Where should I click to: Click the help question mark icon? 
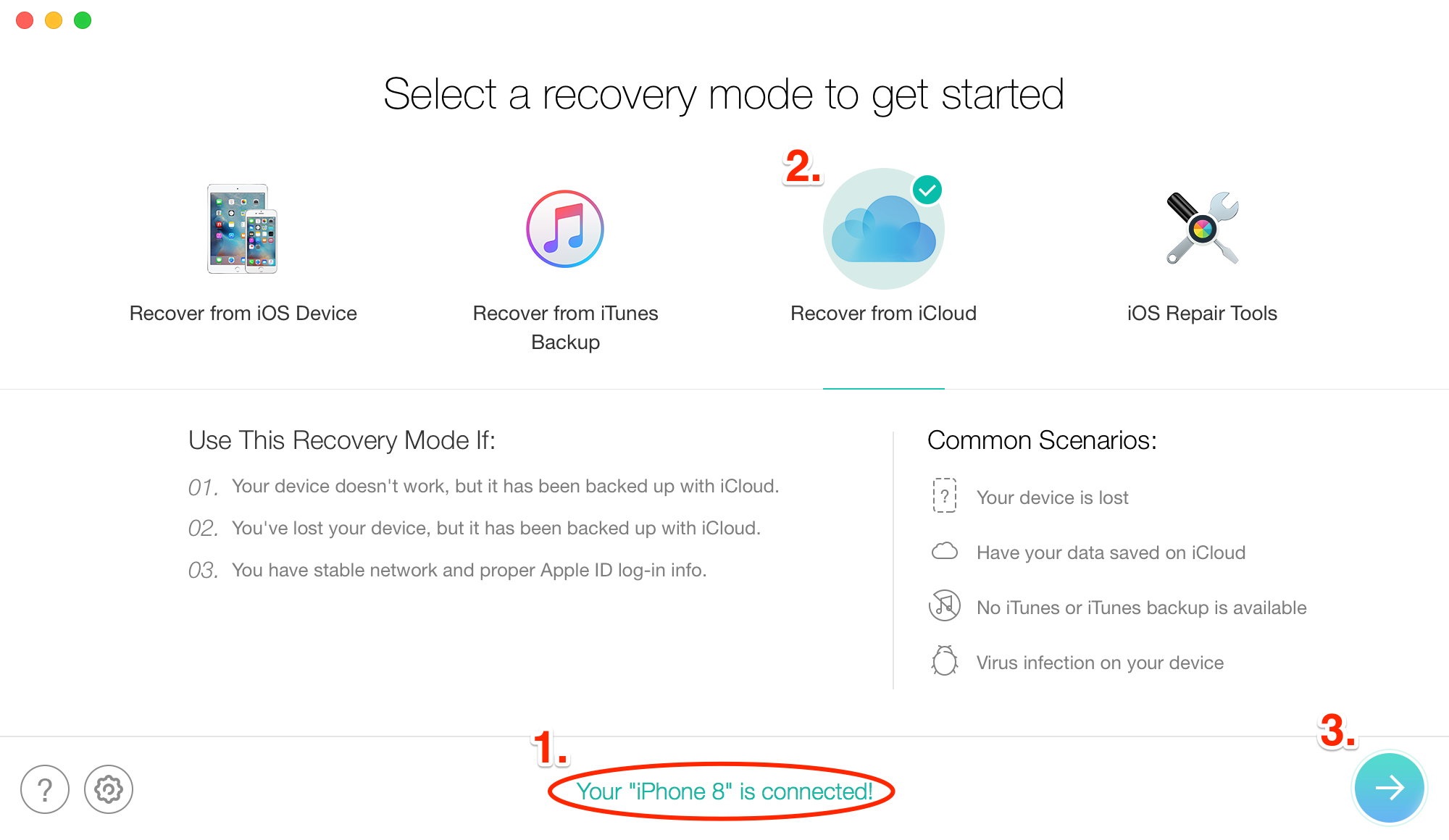point(44,790)
